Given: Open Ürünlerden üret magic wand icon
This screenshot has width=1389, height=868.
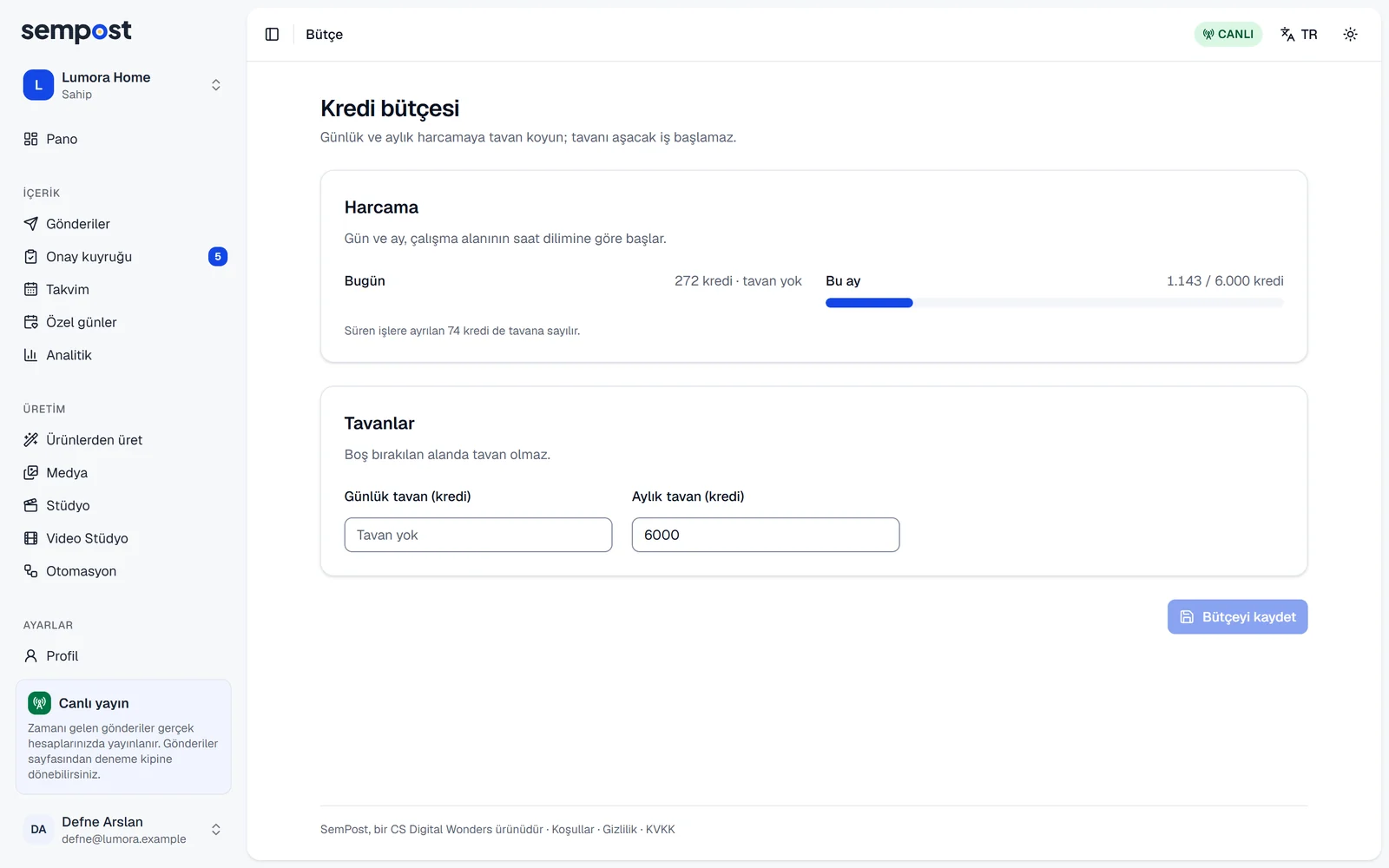Looking at the screenshot, I should click(31, 440).
